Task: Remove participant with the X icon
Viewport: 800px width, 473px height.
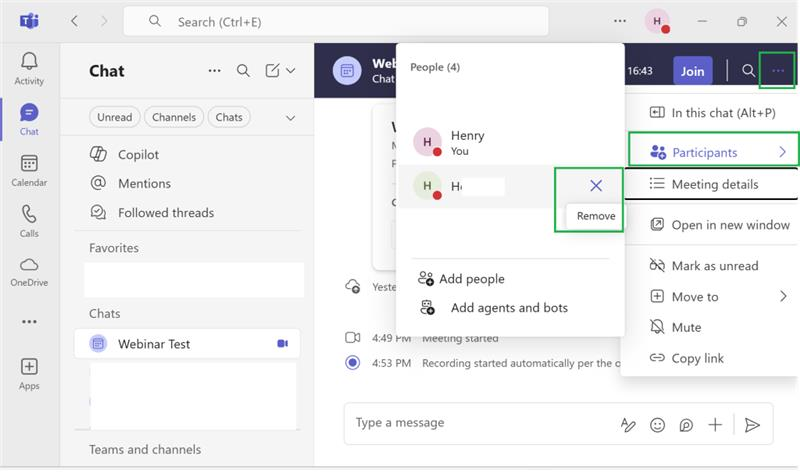Action: [596, 185]
